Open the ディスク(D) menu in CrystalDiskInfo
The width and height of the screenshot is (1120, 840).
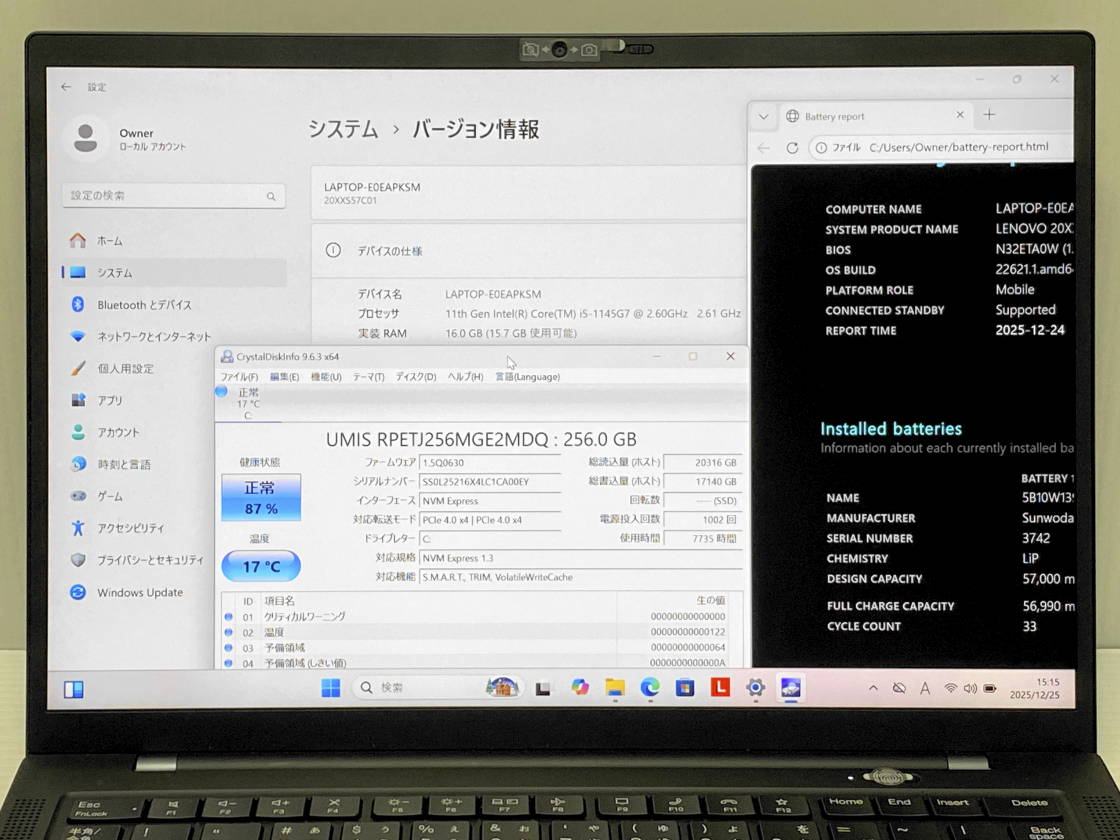(416, 377)
